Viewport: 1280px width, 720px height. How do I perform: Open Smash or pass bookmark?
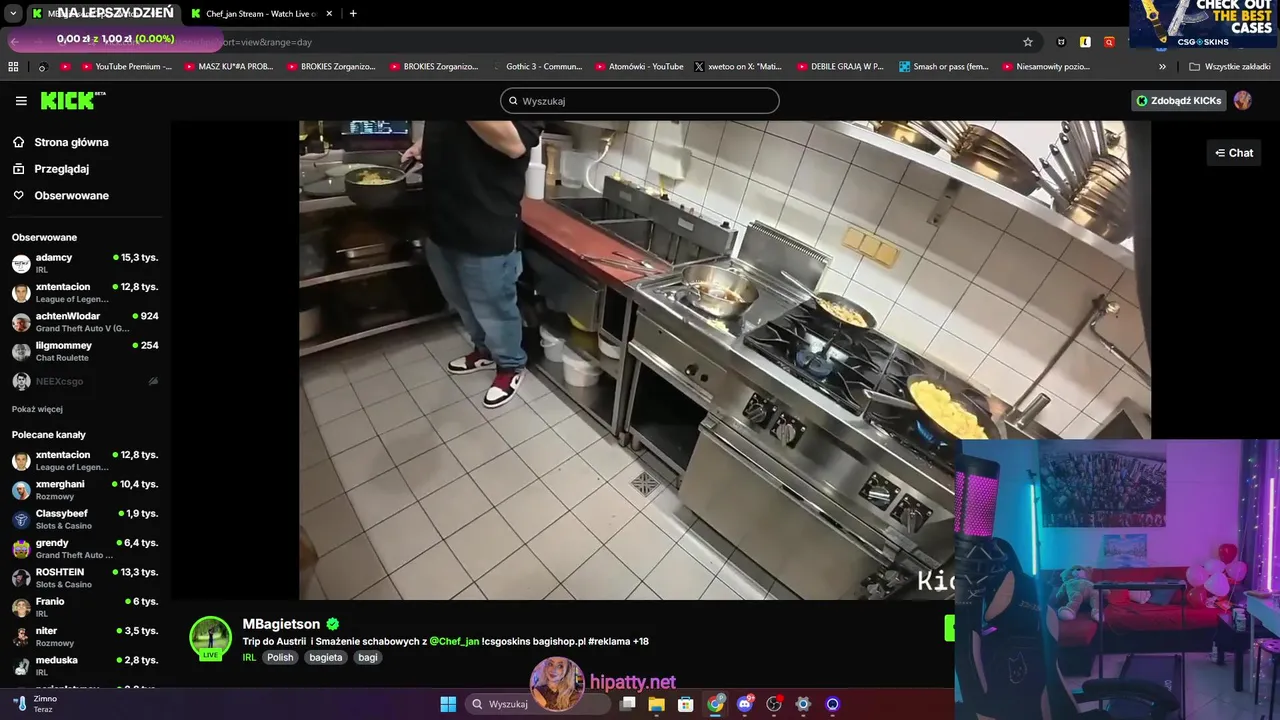click(944, 67)
